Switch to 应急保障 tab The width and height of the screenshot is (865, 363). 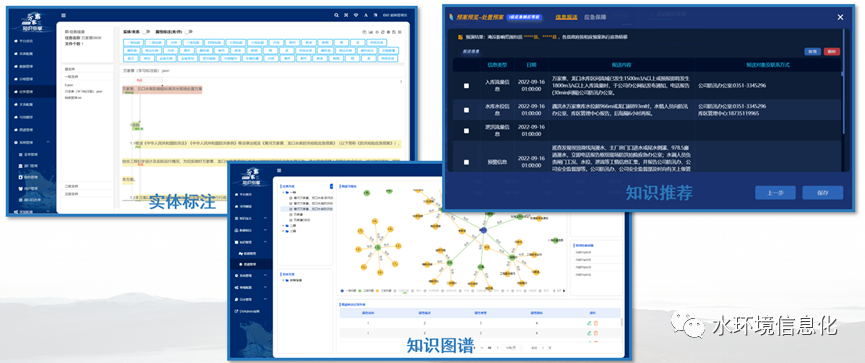coord(595,17)
